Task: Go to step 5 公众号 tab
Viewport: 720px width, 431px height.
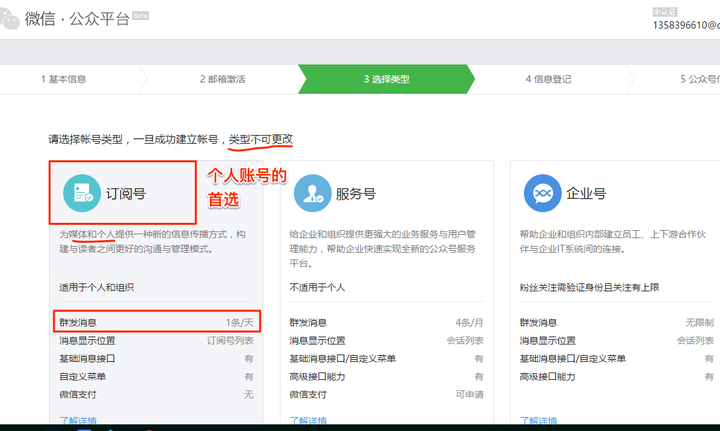Action: [700, 79]
